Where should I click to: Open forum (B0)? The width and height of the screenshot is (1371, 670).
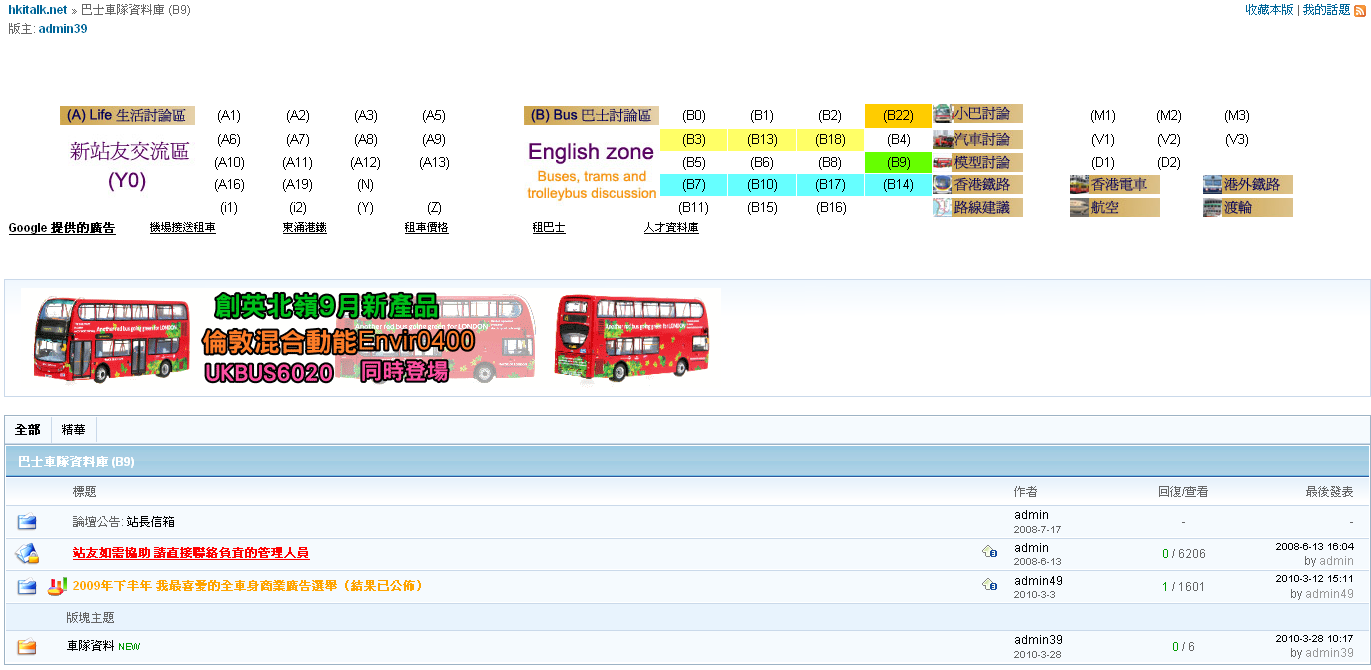pos(693,116)
